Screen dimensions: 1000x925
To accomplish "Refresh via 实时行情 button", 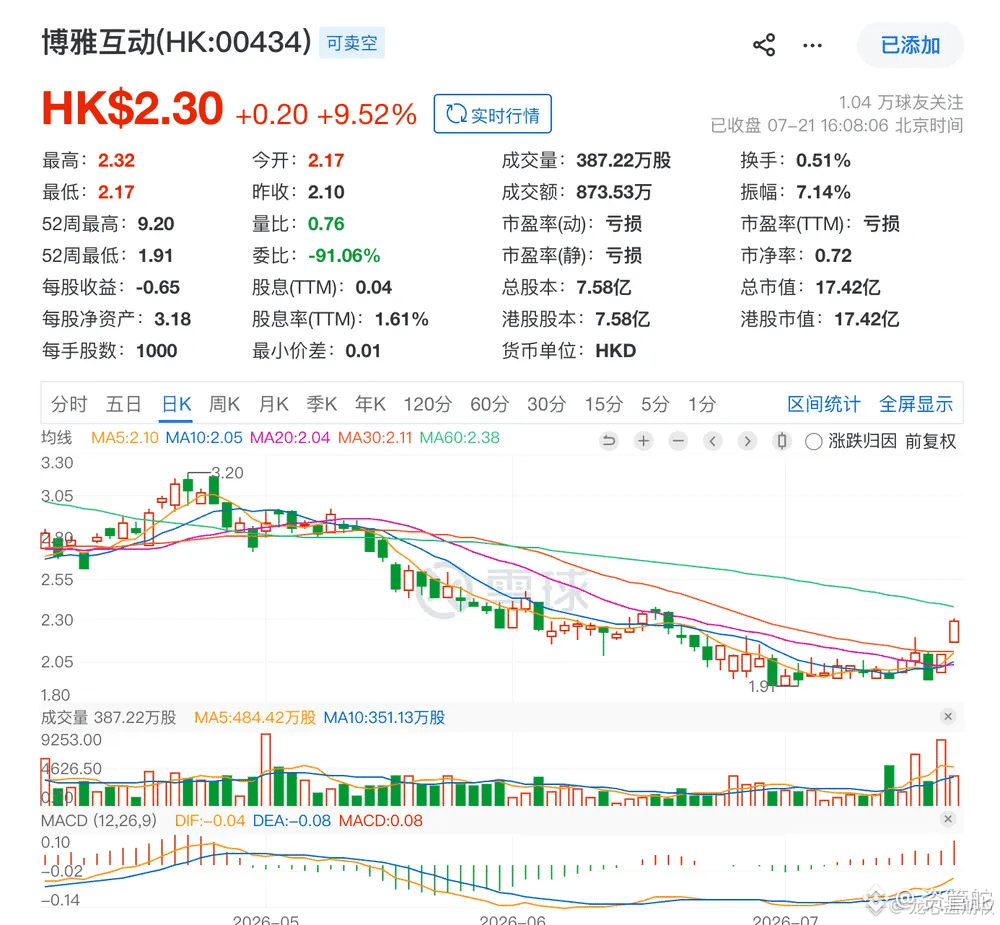I will coord(492,114).
